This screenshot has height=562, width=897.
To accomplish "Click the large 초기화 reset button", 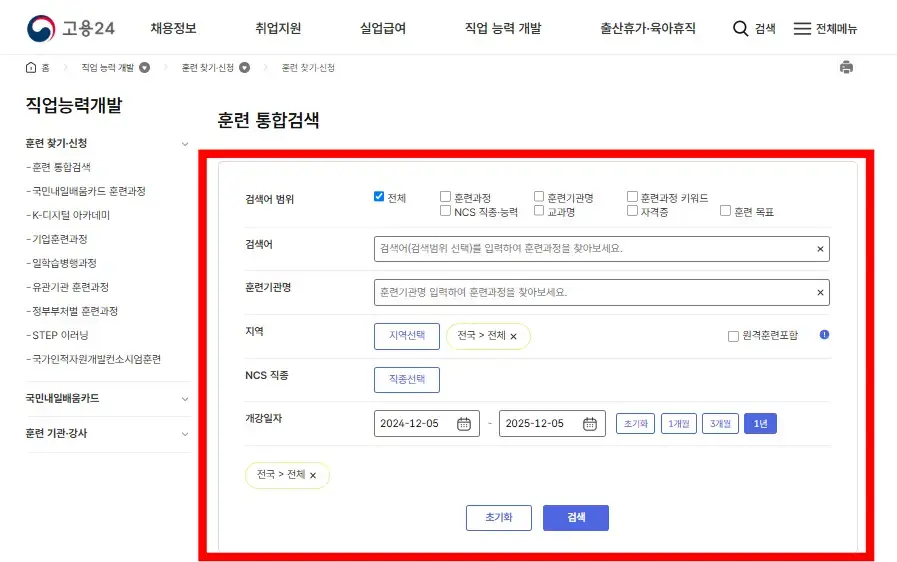I will [x=499, y=518].
